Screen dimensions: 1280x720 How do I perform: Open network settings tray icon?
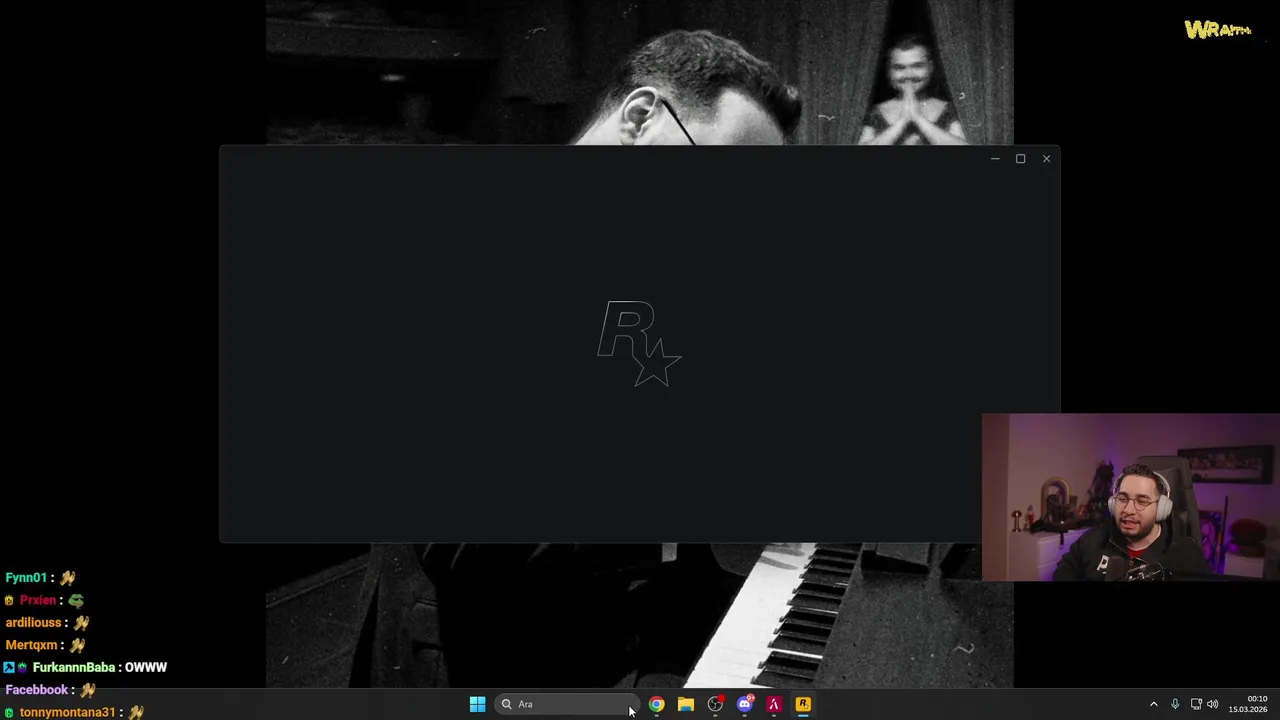click(x=1196, y=704)
